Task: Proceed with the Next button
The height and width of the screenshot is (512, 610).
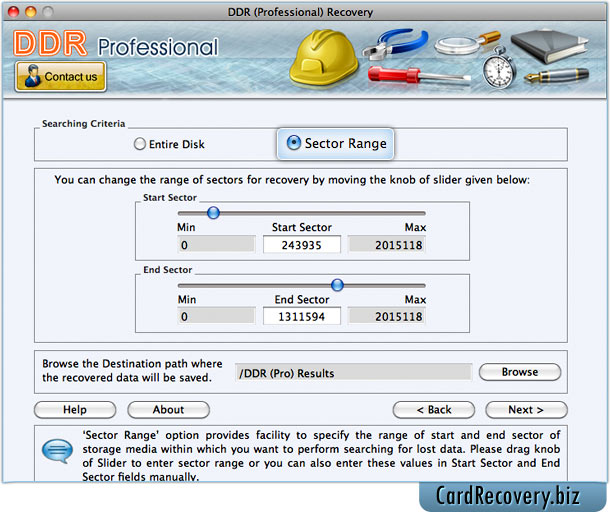Action: (x=526, y=410)
